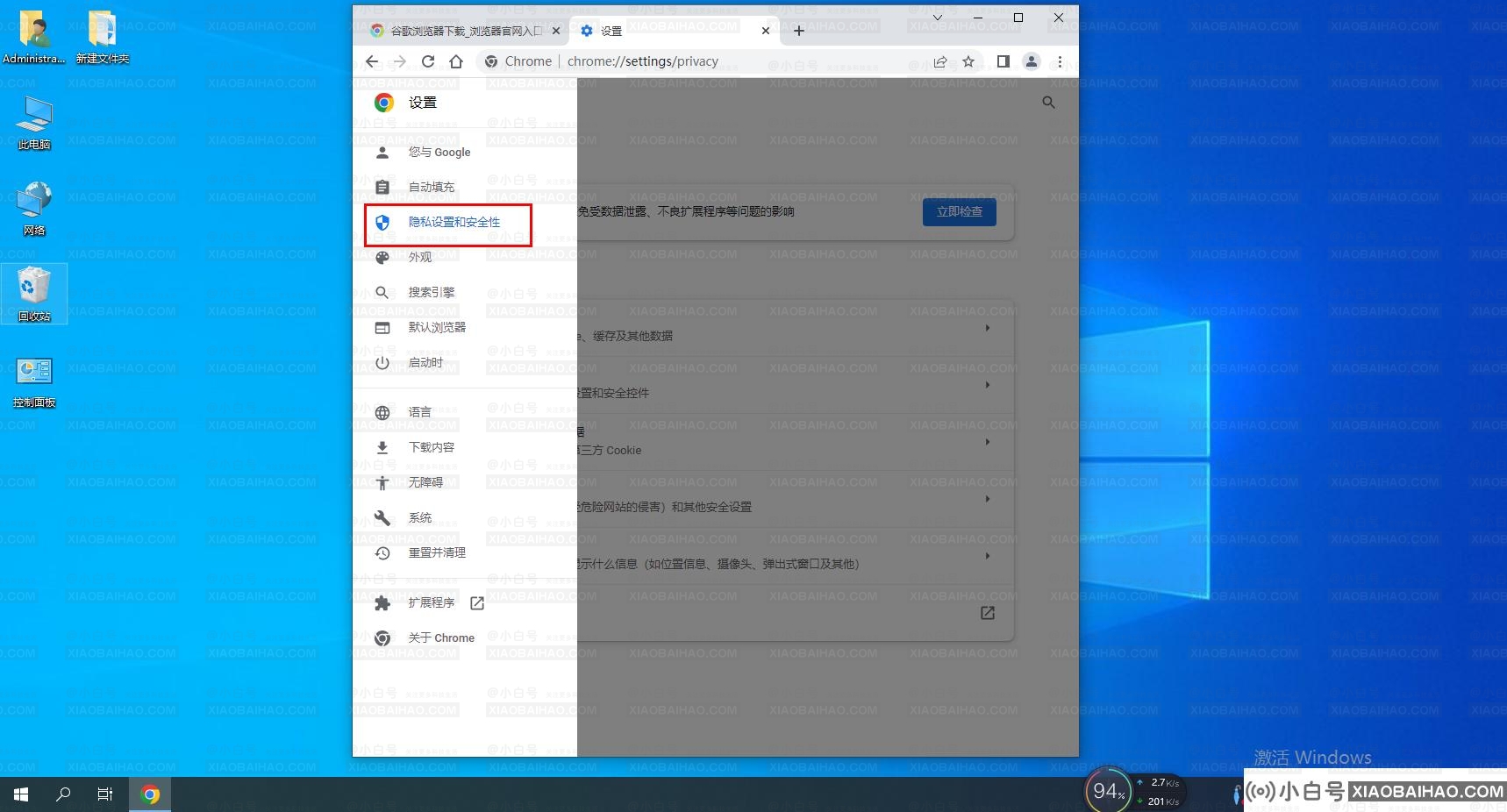Select the 控制面板 desktop icon
This screenshot has height=812, width=1507.
(x=34, y=381)
